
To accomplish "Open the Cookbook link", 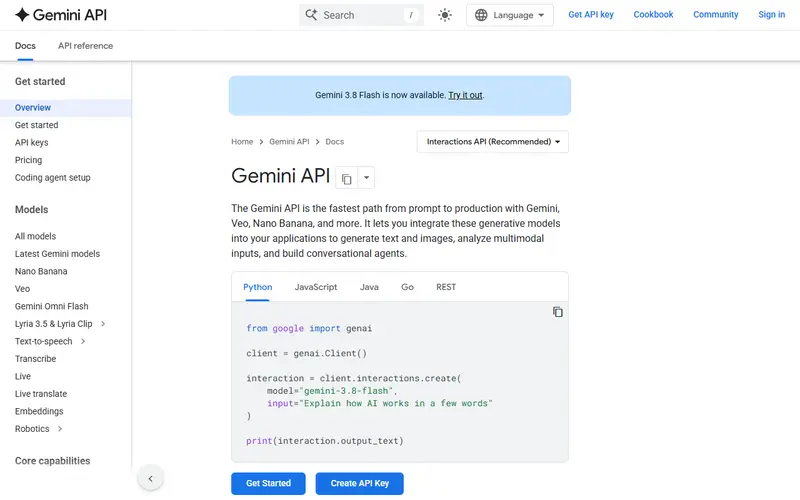I will click(x=653, y=15).
